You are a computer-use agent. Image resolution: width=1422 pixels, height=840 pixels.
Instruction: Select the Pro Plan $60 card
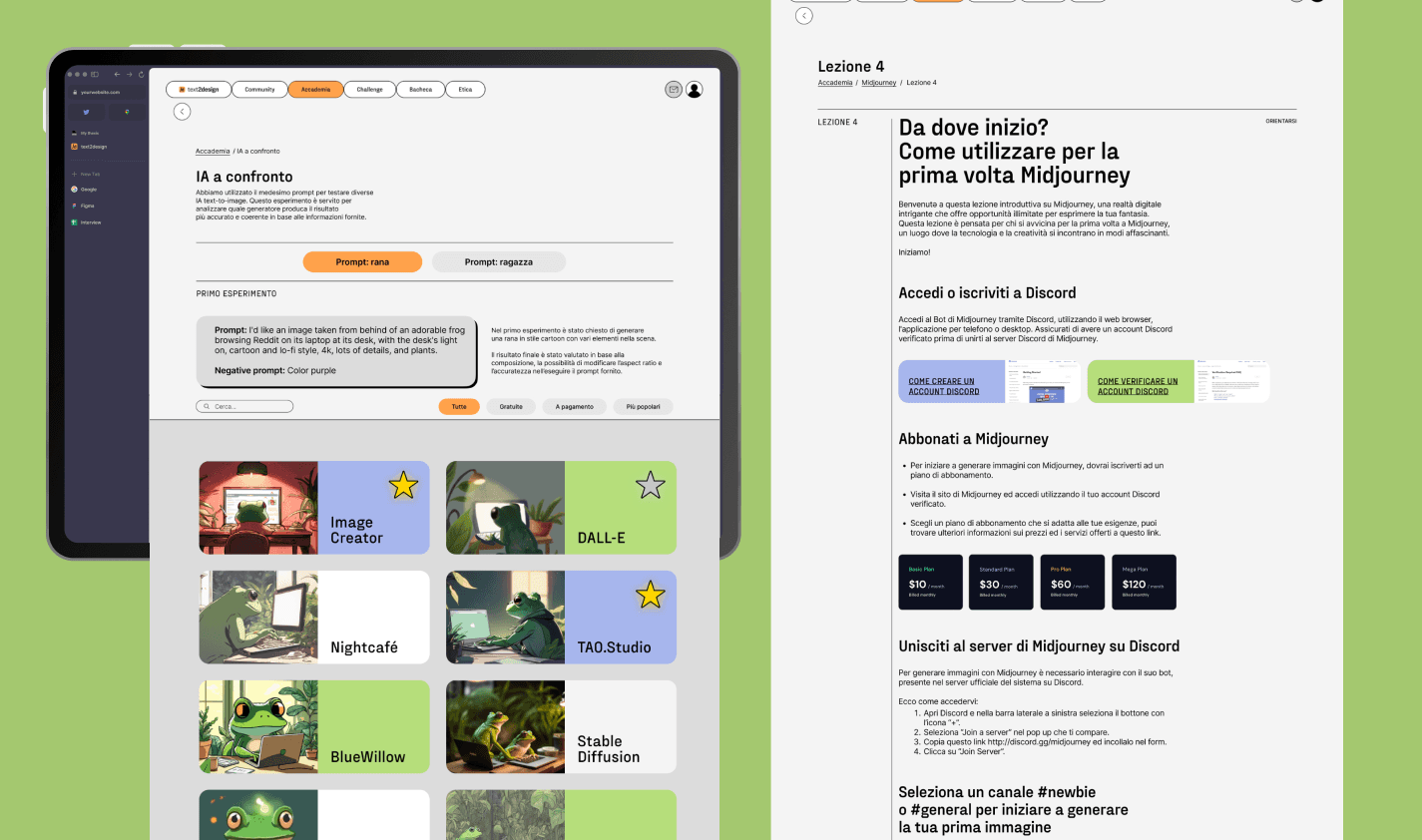click(x=1073, y=583)
